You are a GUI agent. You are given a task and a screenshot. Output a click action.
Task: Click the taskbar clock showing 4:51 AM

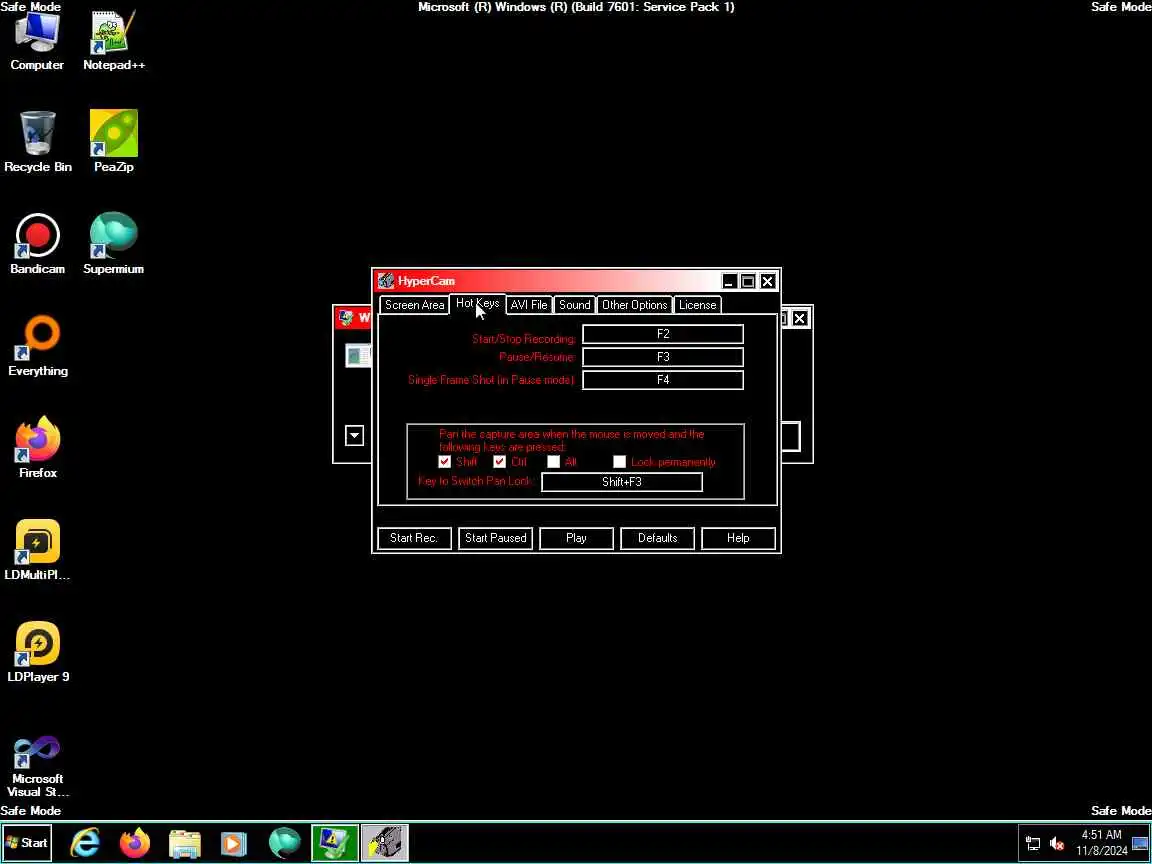click(x=1101, y=843)
